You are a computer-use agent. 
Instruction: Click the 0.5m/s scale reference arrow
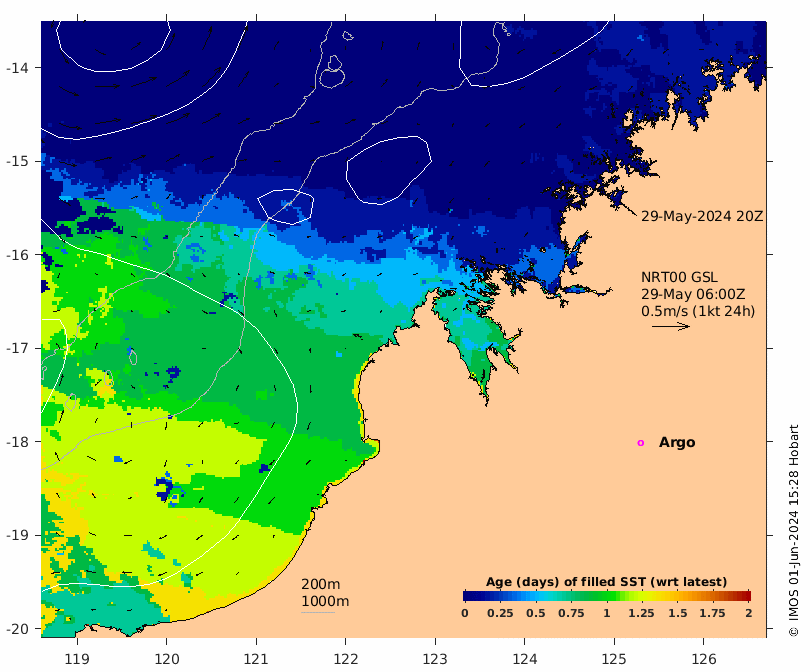click(671, 326)
